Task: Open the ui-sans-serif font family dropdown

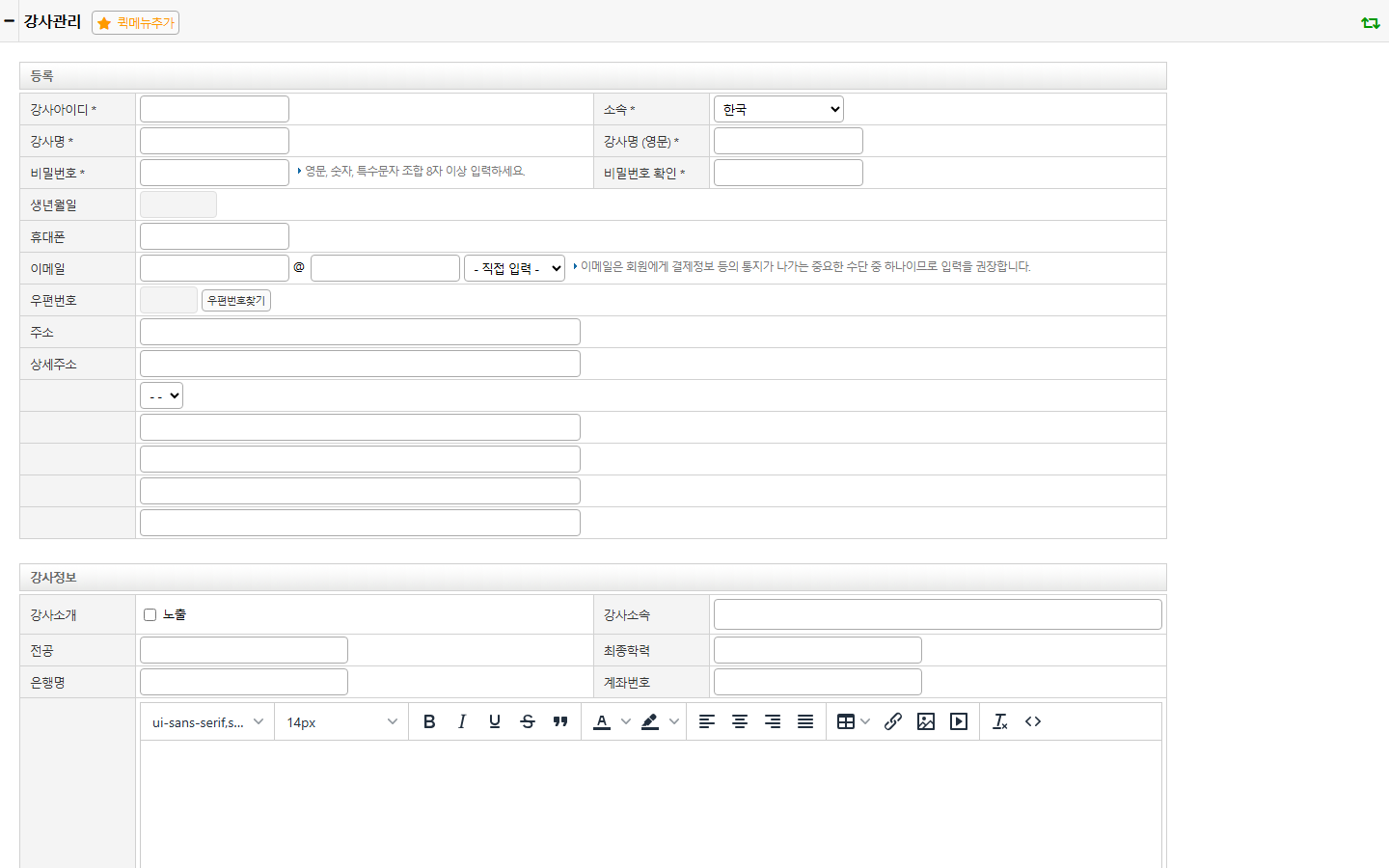Action: click(207, 721)
